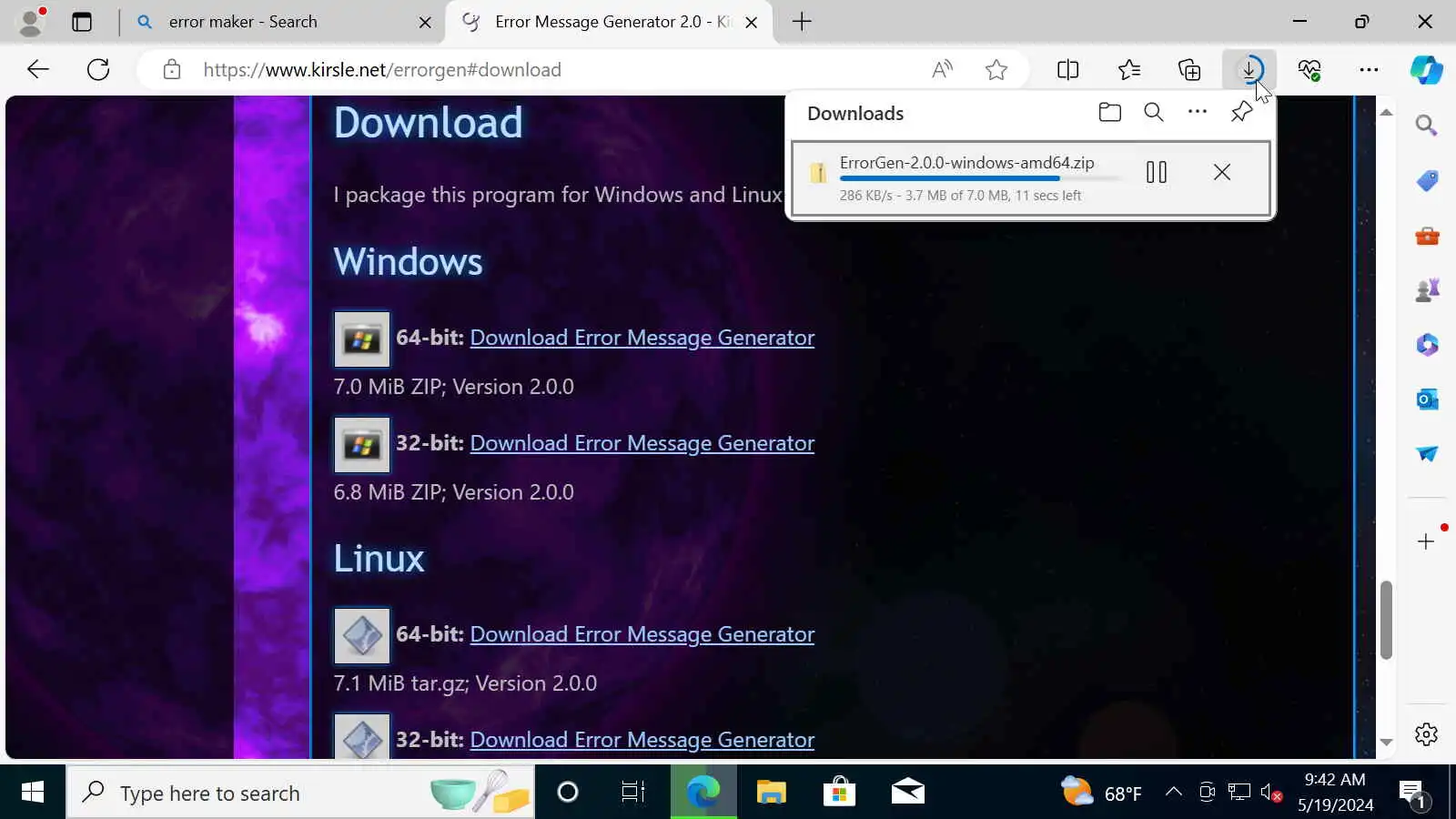Open the downloads folder

tap(1110, 113)
